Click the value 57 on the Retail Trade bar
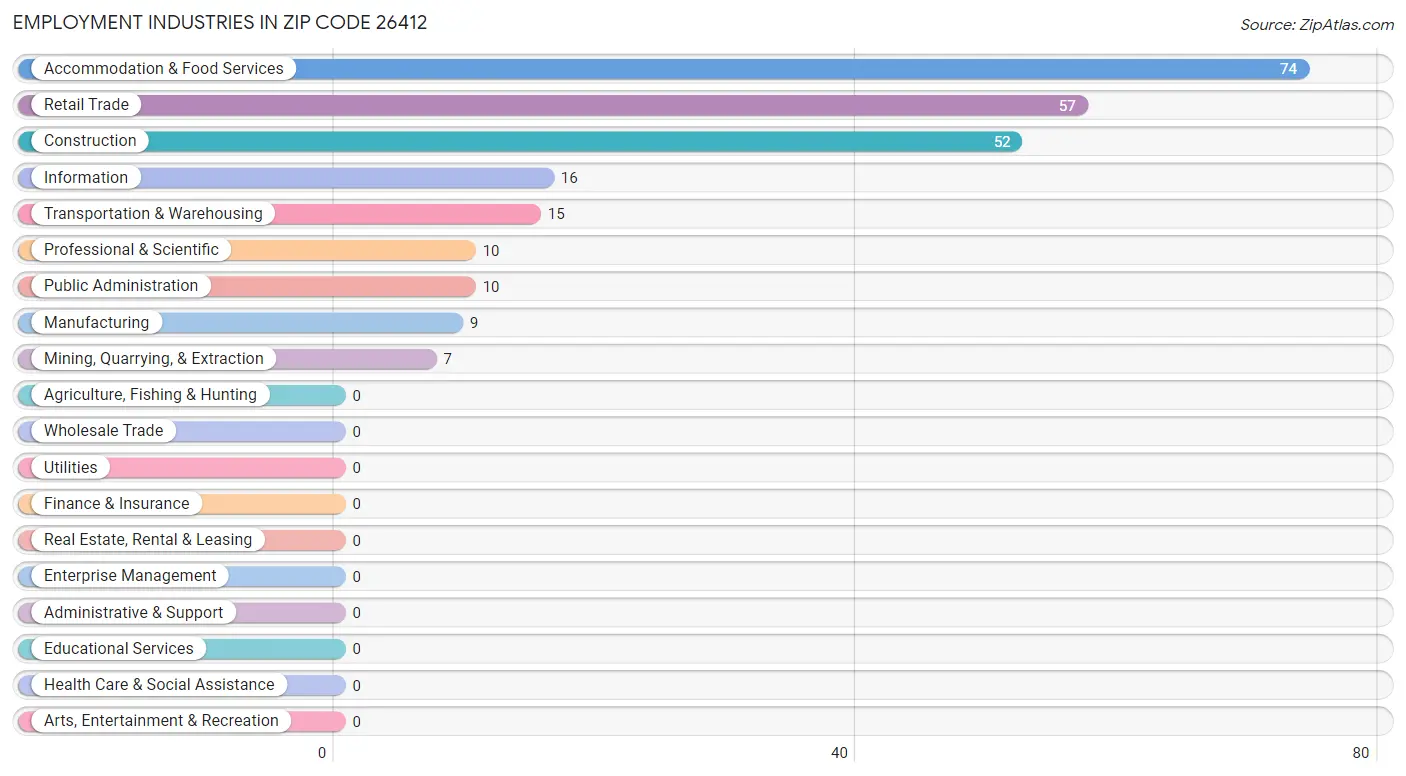 click(x=1067, y=105)
